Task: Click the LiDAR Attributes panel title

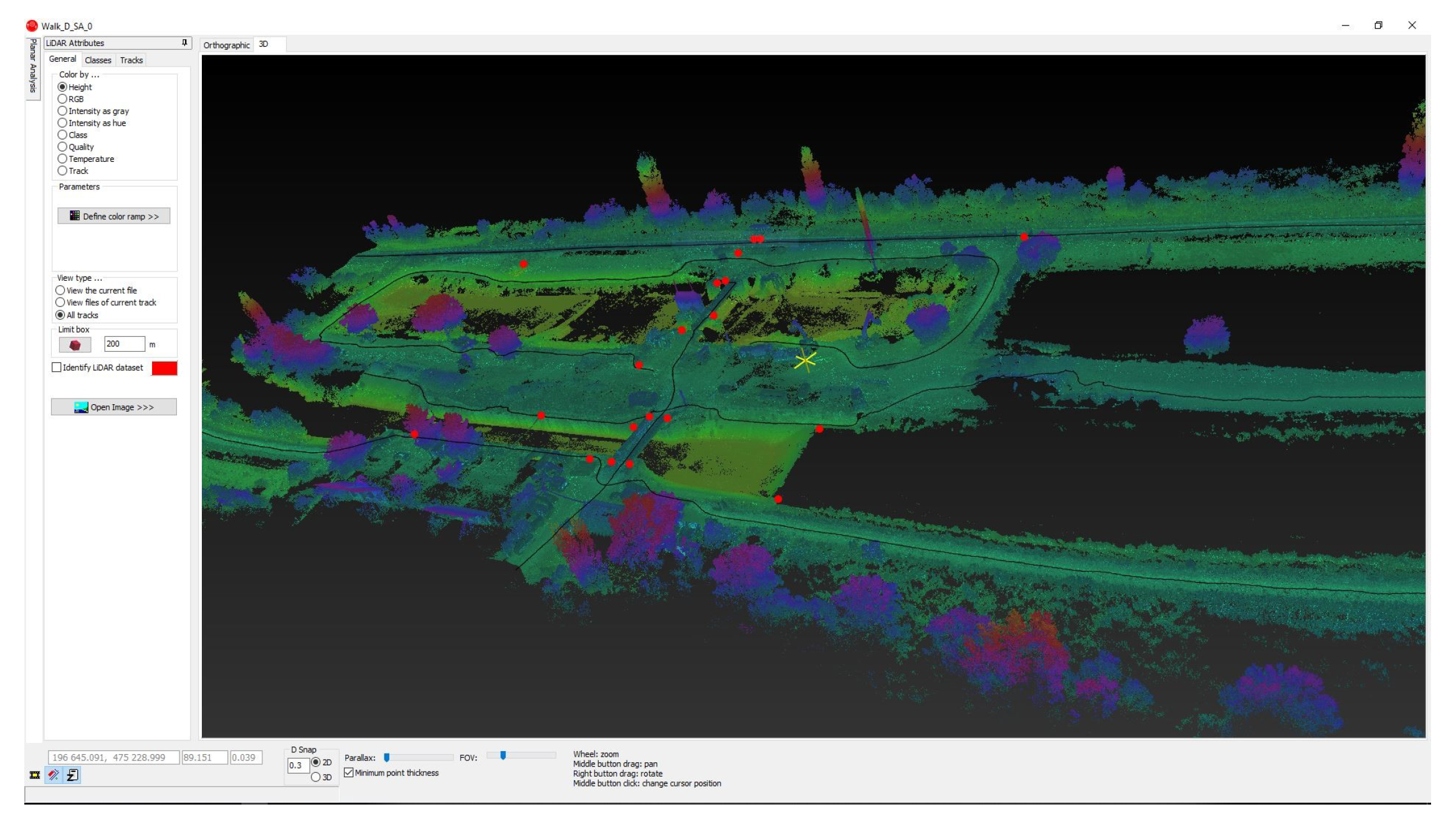Action: click(x=75, y=43)
